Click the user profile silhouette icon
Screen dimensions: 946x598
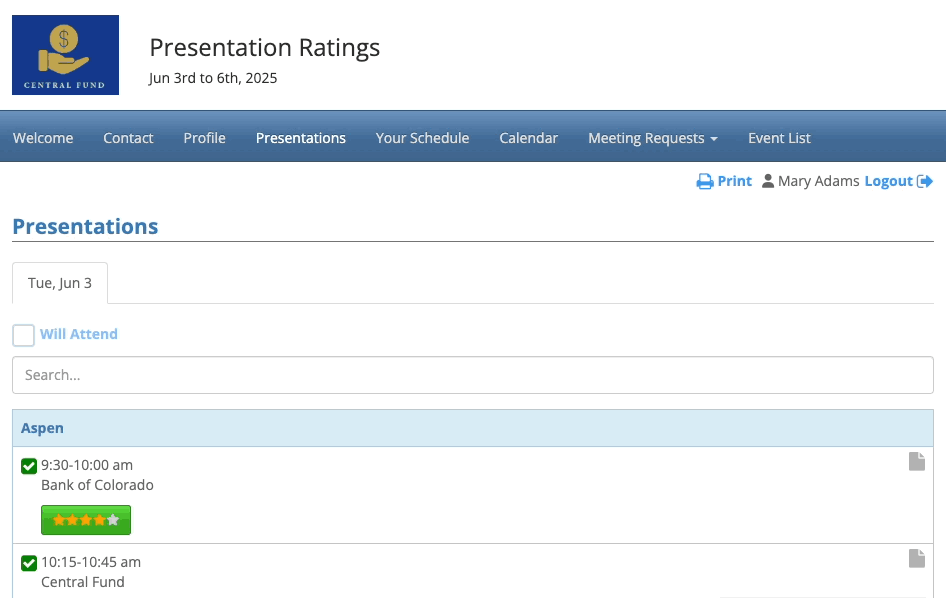pos(768,182)
